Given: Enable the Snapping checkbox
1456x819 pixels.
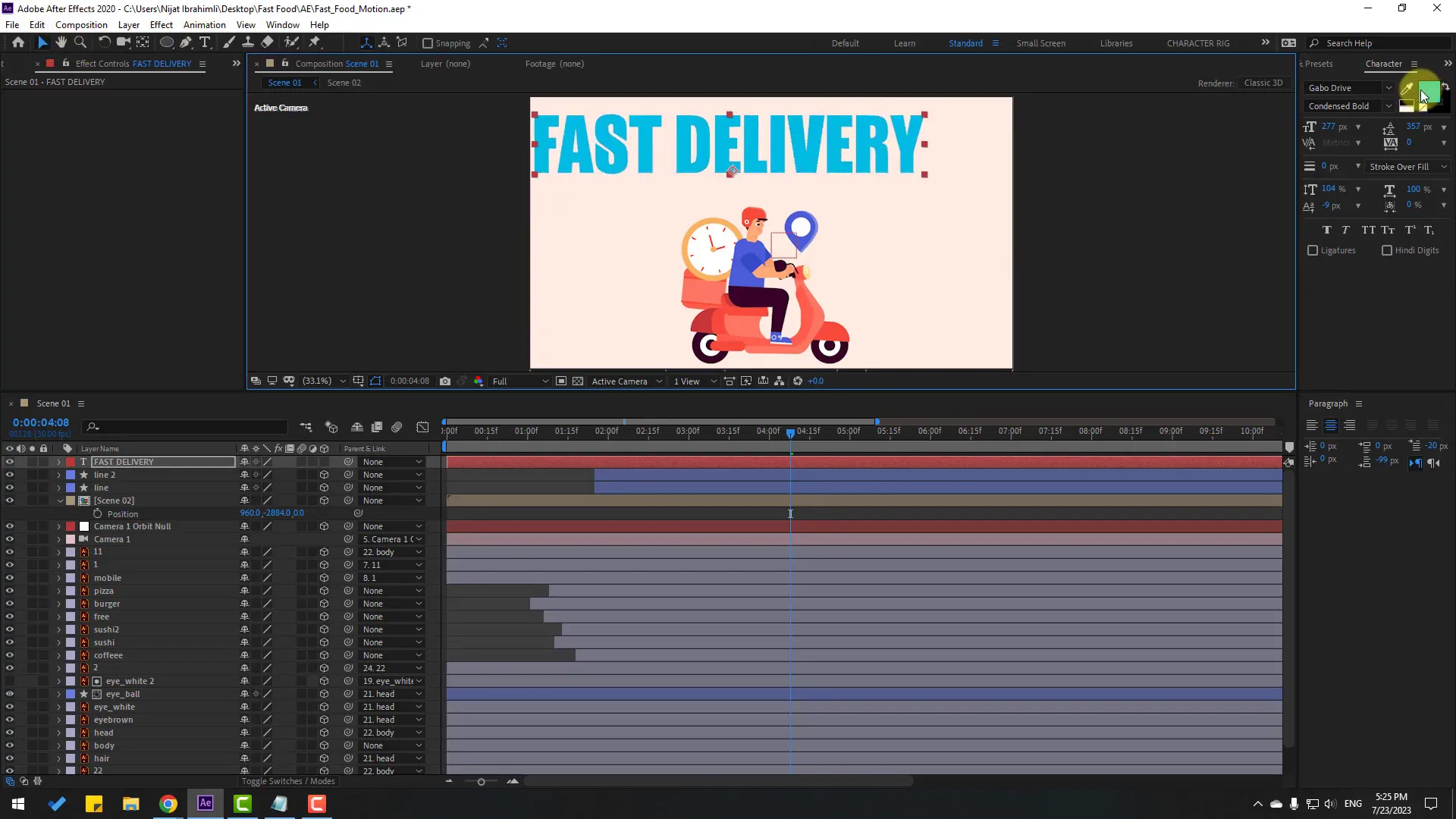Looking at the screenshot, I should (428, 43).
